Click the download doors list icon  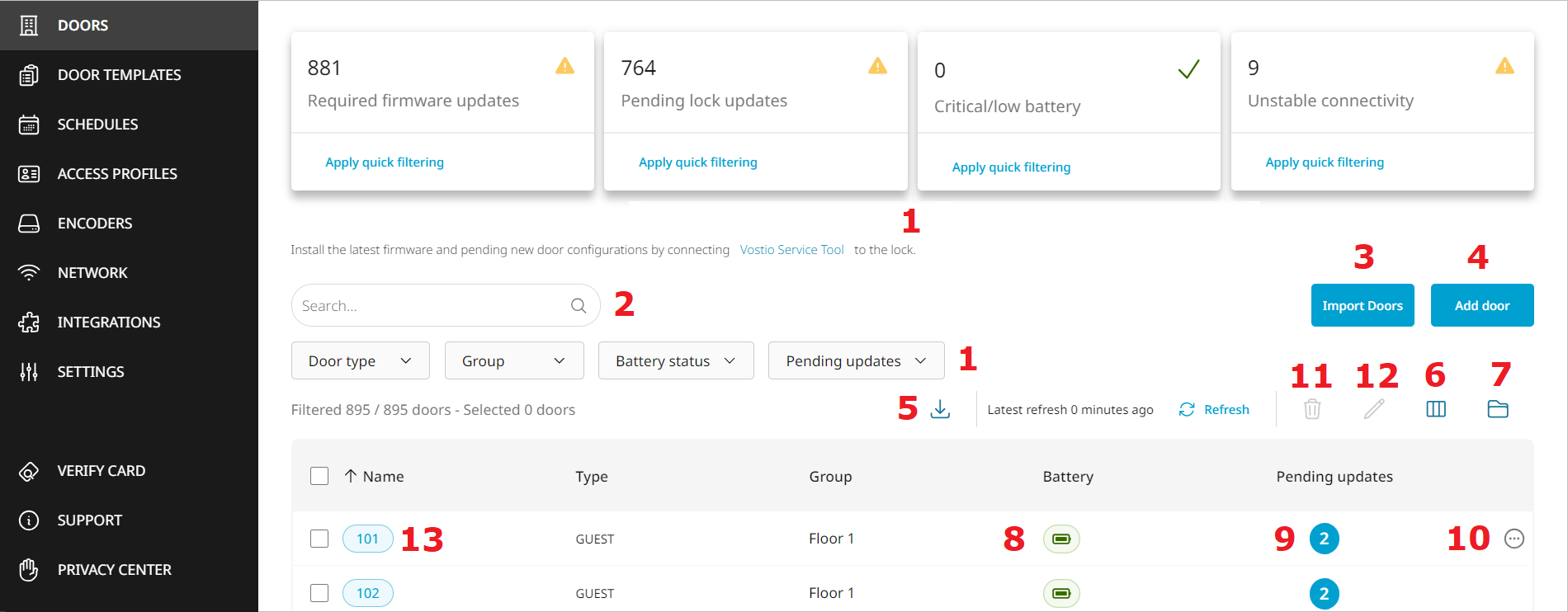tap(940, 409)
